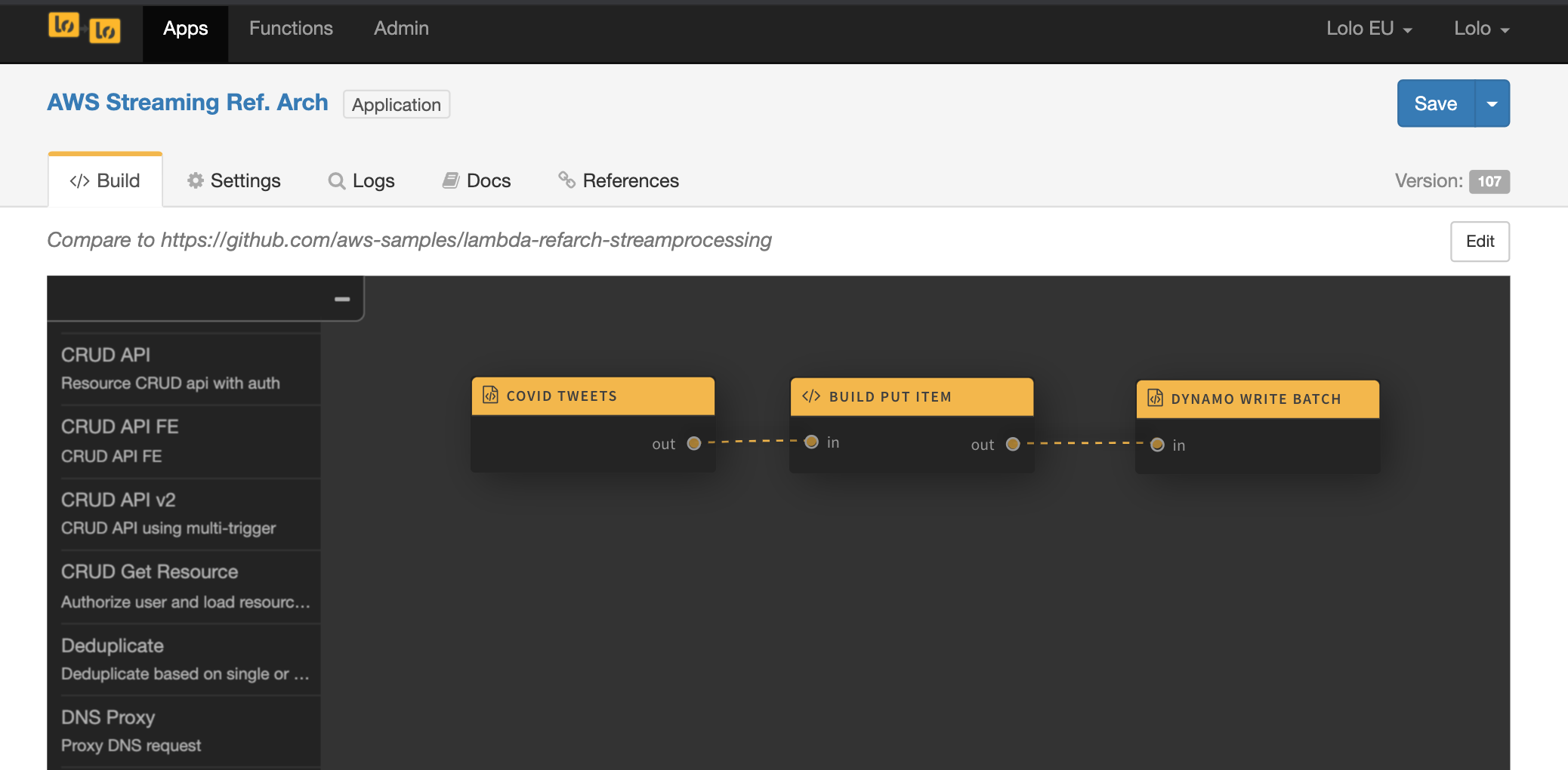Open the Admin menu
This screenshot has width=1568, height=770.
(401, 29)
